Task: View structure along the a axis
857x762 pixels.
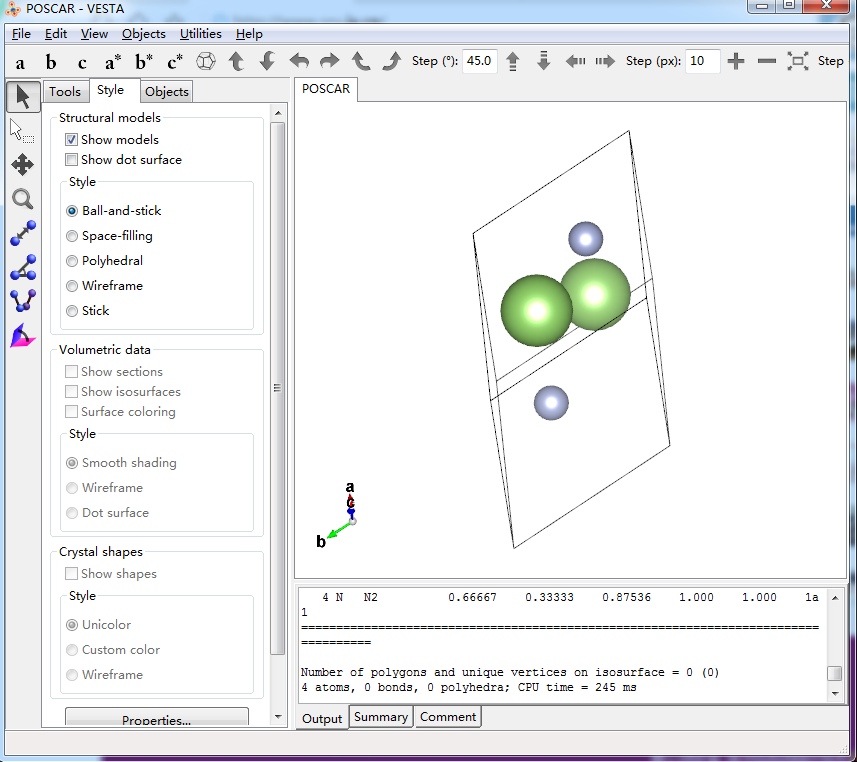Action: pos(20,62)
